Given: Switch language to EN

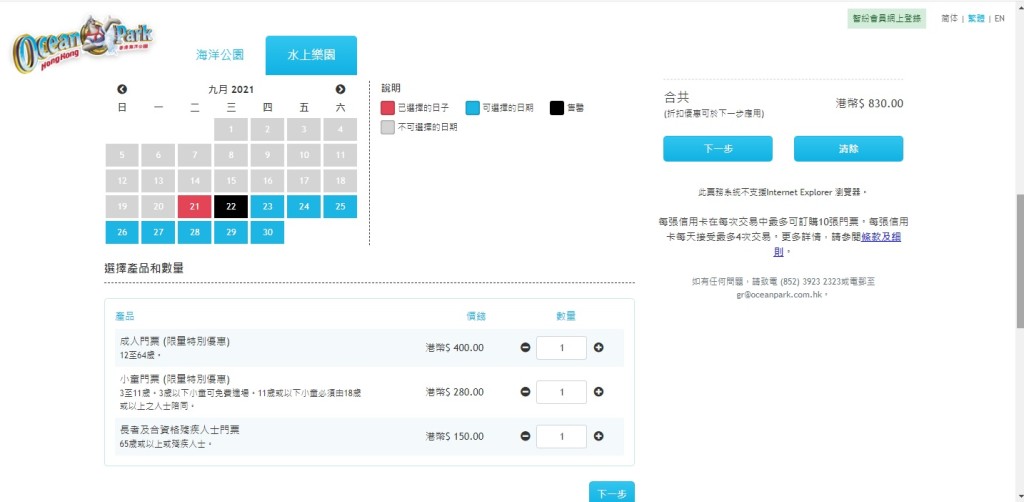Looking at the screenshot, I should tap(999, 19).
